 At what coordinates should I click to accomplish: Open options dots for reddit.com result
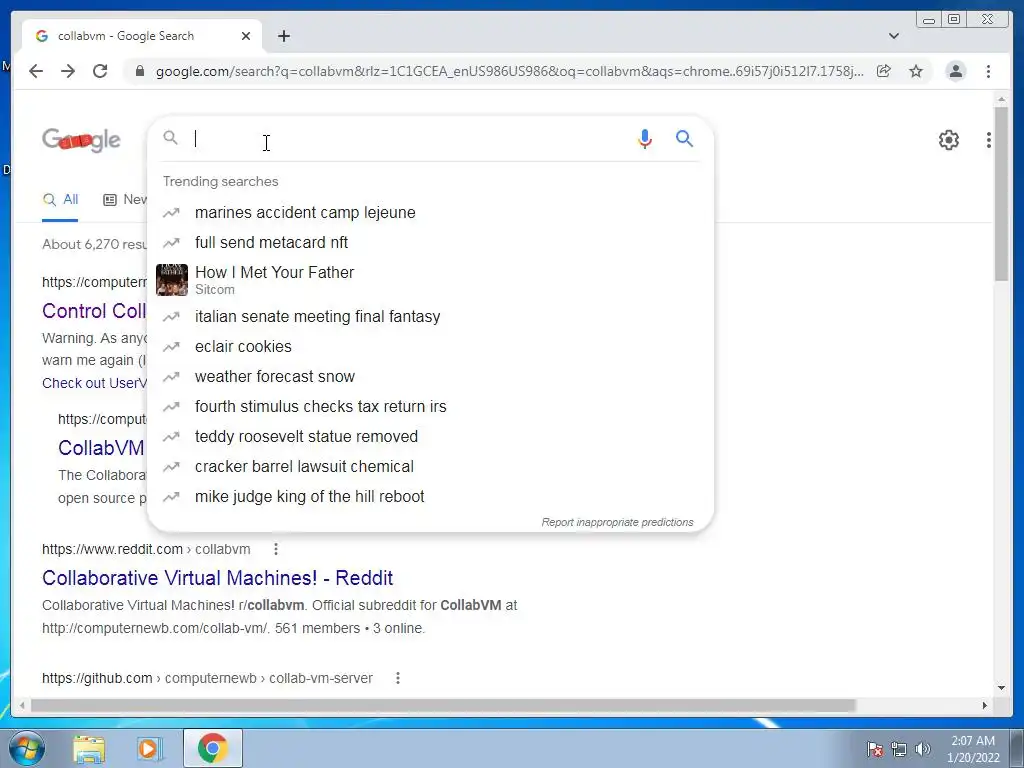(276, 549)
